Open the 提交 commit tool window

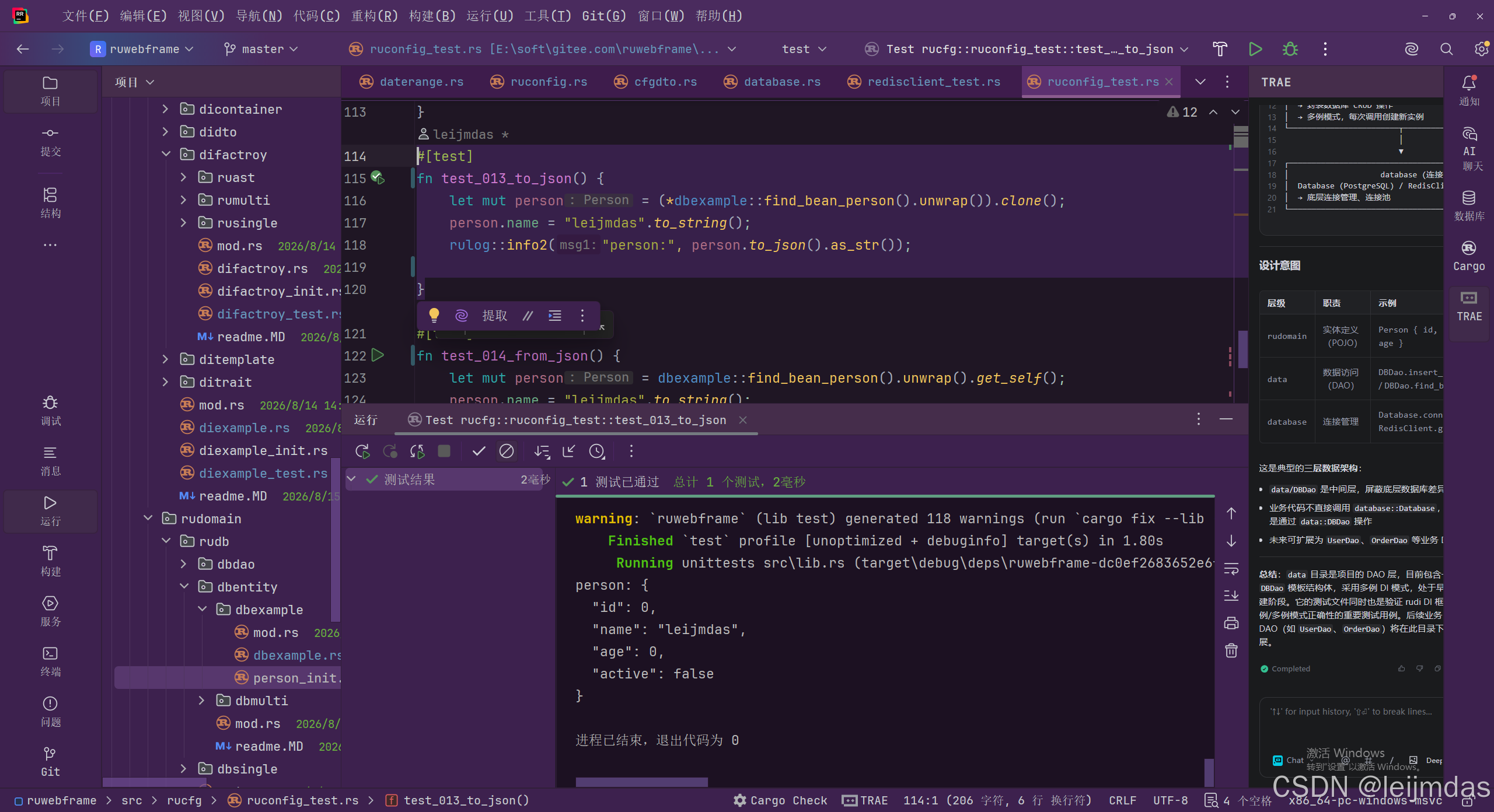(x=51, y=142)
